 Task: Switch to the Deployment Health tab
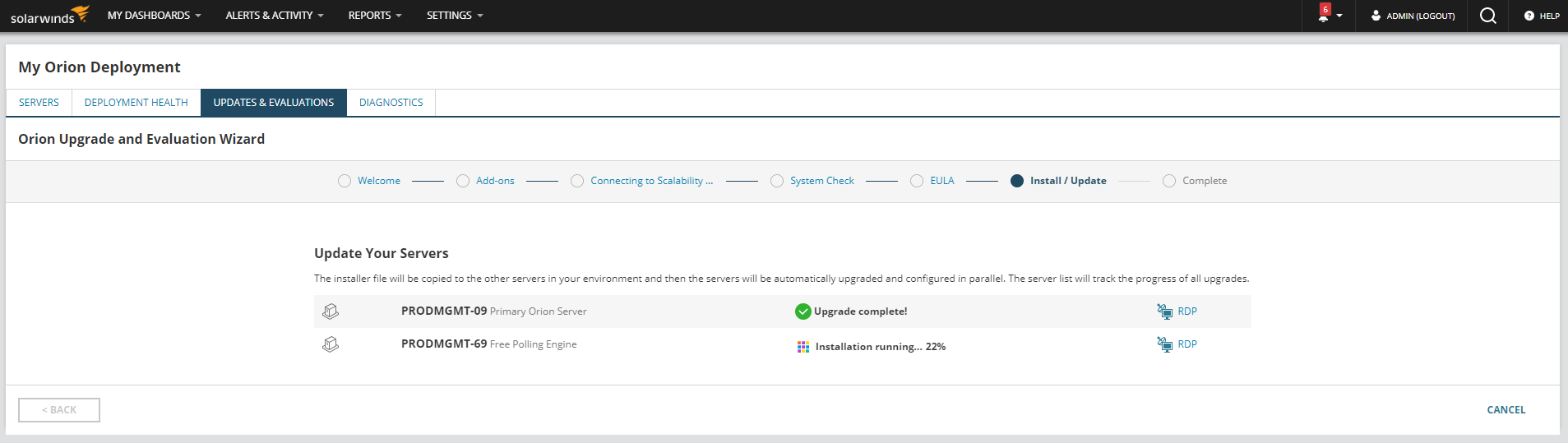(136, 103)
